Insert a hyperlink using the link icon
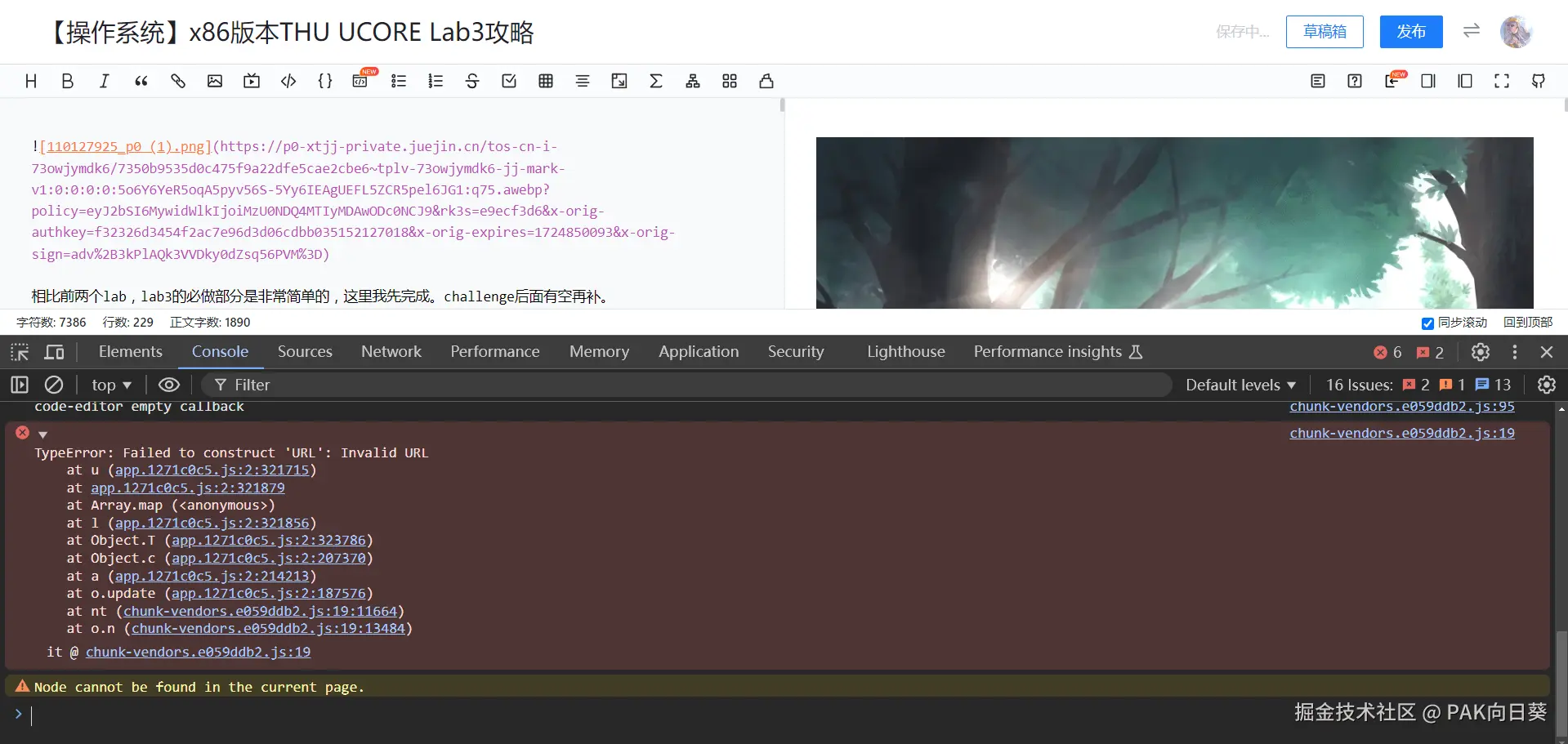This screenshot has width=1568, height=744. pos(178,81)
